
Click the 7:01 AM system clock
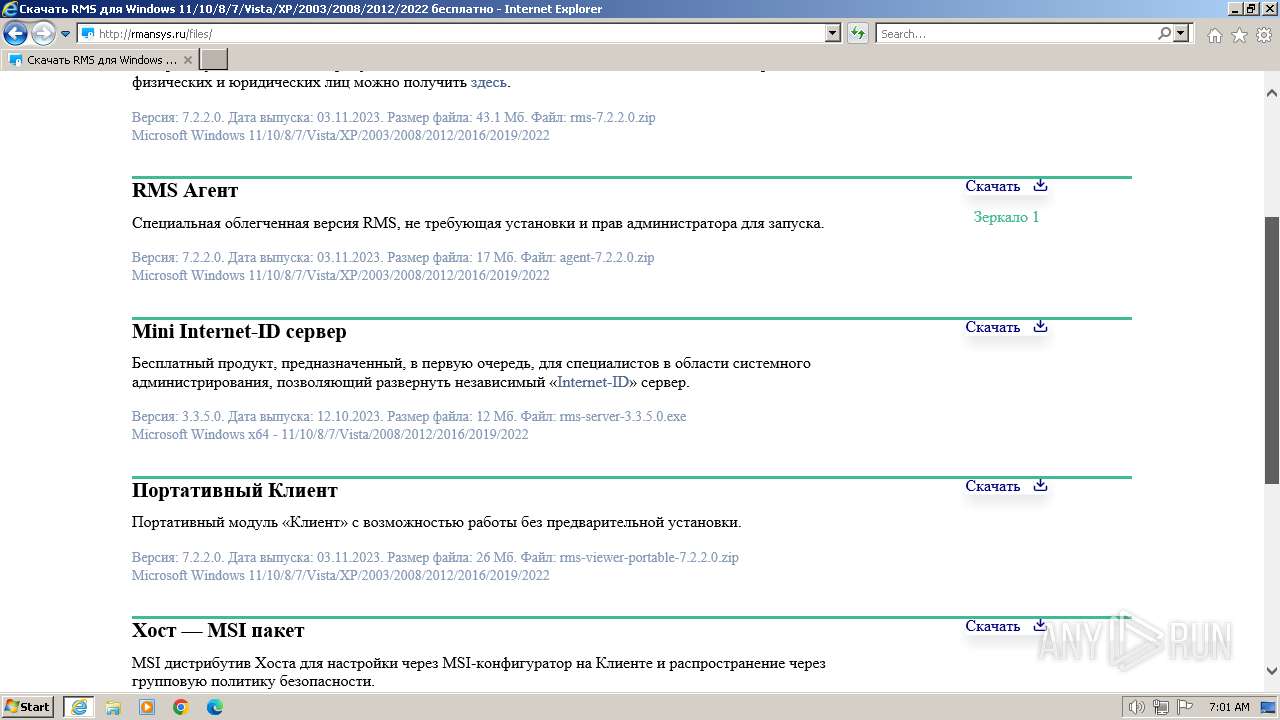pos(1229,707)
